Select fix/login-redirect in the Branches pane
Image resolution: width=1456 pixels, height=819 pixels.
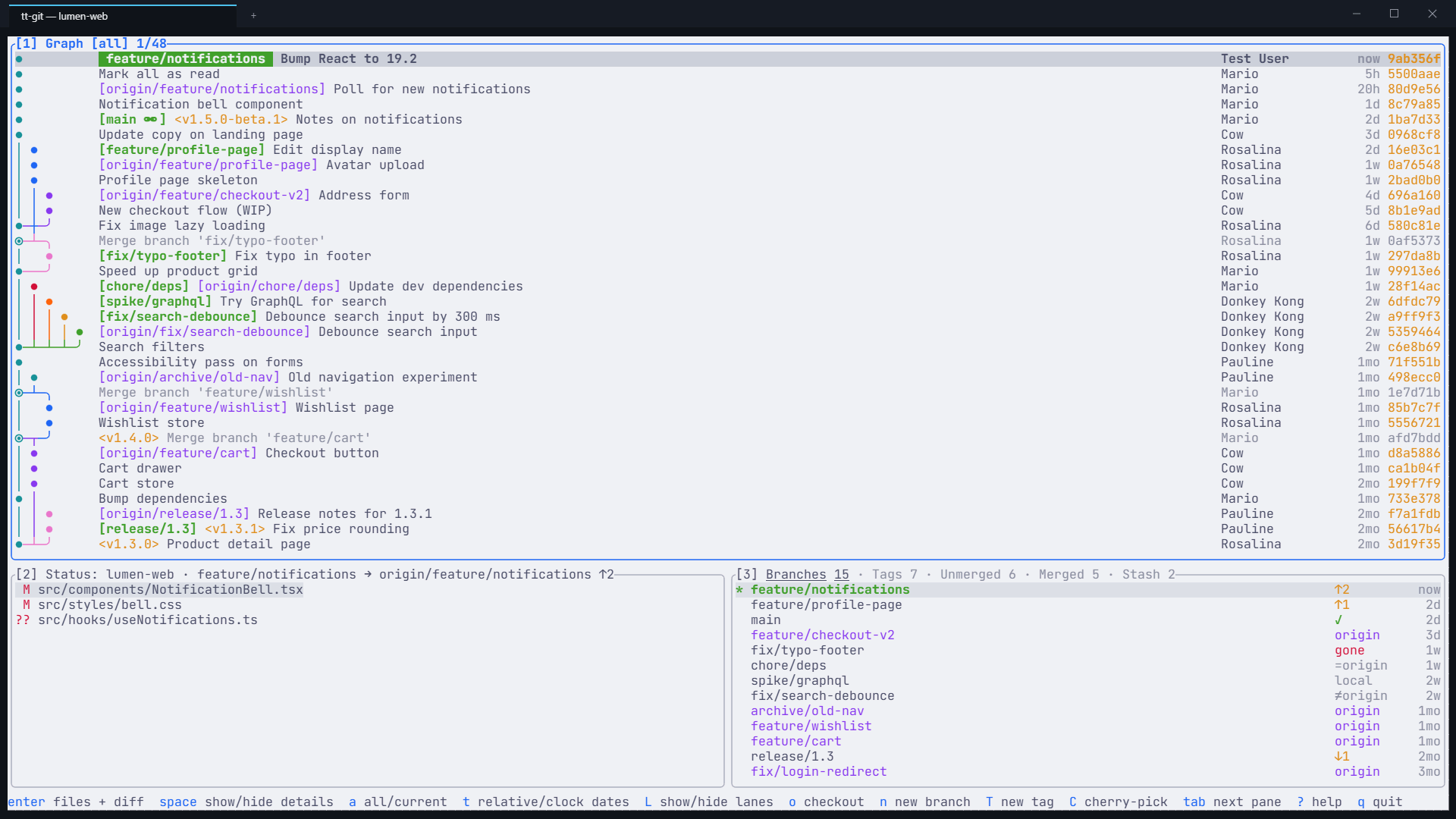1088,771
